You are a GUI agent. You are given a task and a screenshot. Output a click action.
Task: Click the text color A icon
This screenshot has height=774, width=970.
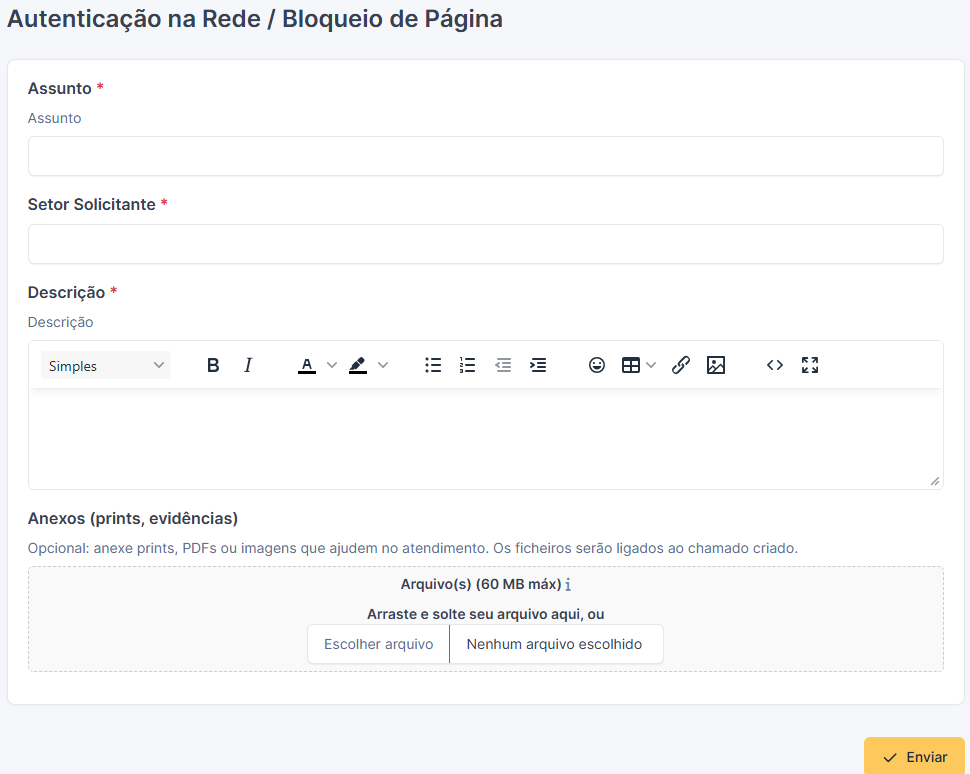[x=307, y=366]
